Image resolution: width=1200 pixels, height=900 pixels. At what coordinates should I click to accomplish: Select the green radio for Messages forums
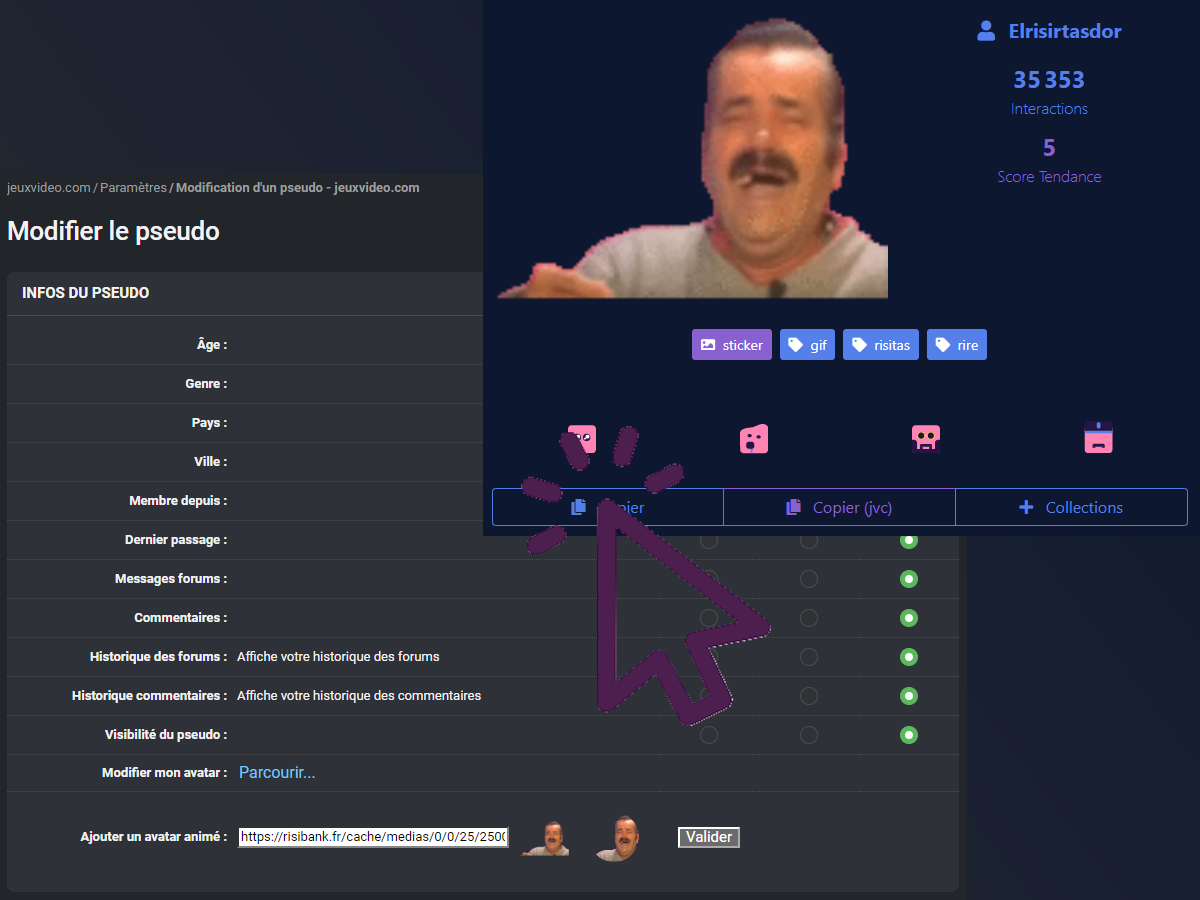tap(908, 579)
